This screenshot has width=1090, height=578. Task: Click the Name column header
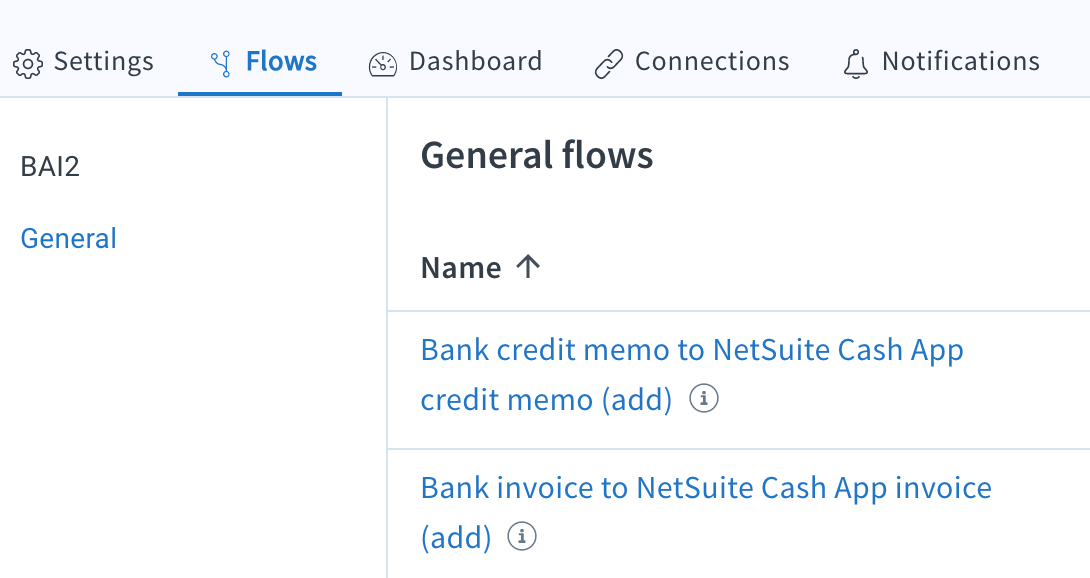(x=461, y=266)
